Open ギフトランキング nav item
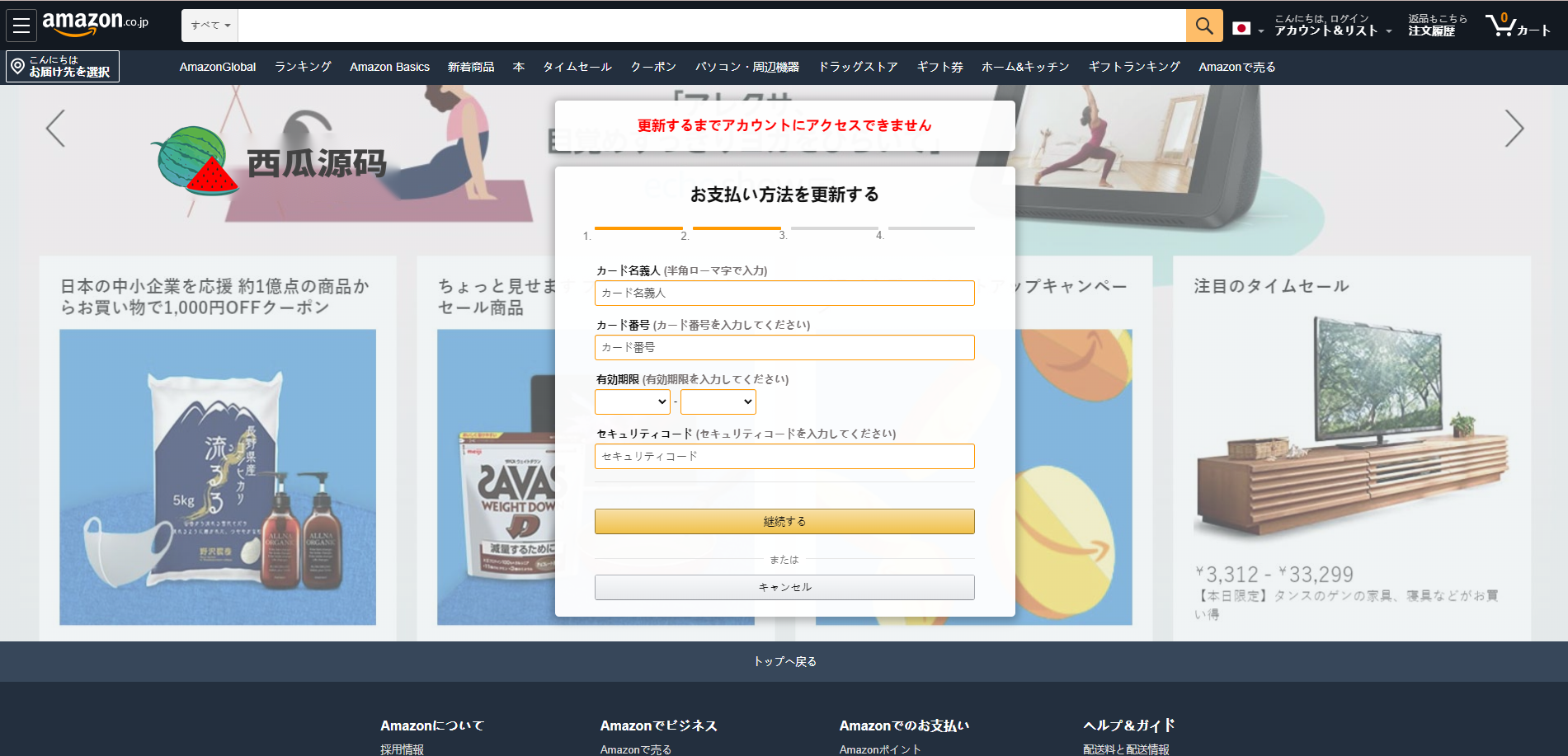 pos(1134,67)
